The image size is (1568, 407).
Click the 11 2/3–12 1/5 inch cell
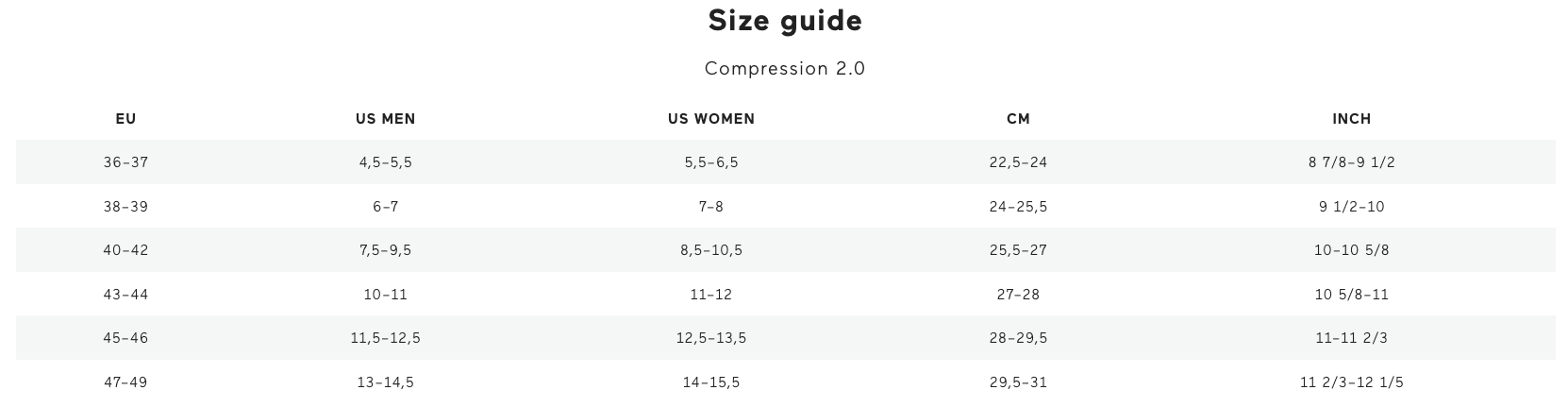tap(1351, 382)
